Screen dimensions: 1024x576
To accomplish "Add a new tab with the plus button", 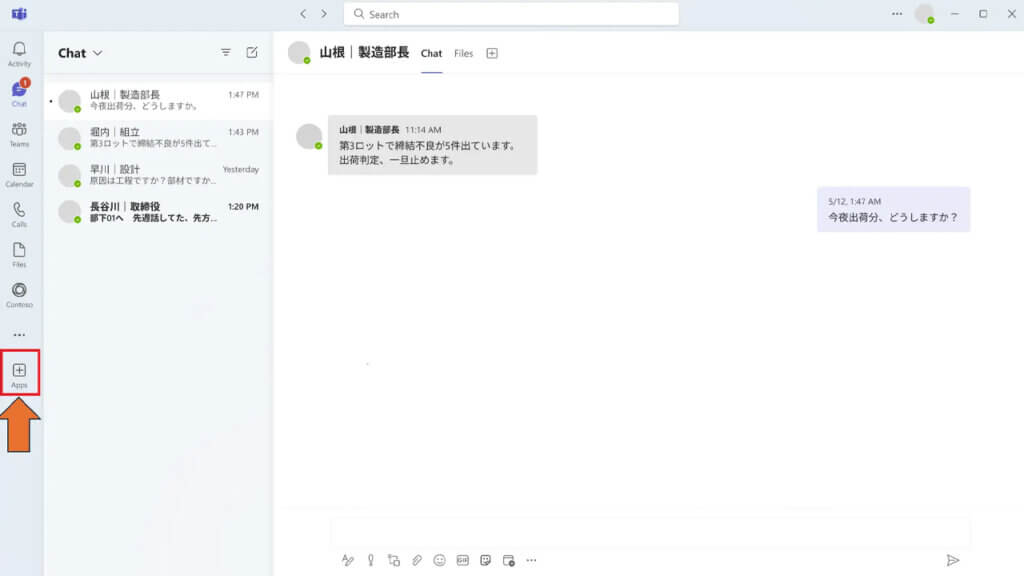I will point(491,53).
